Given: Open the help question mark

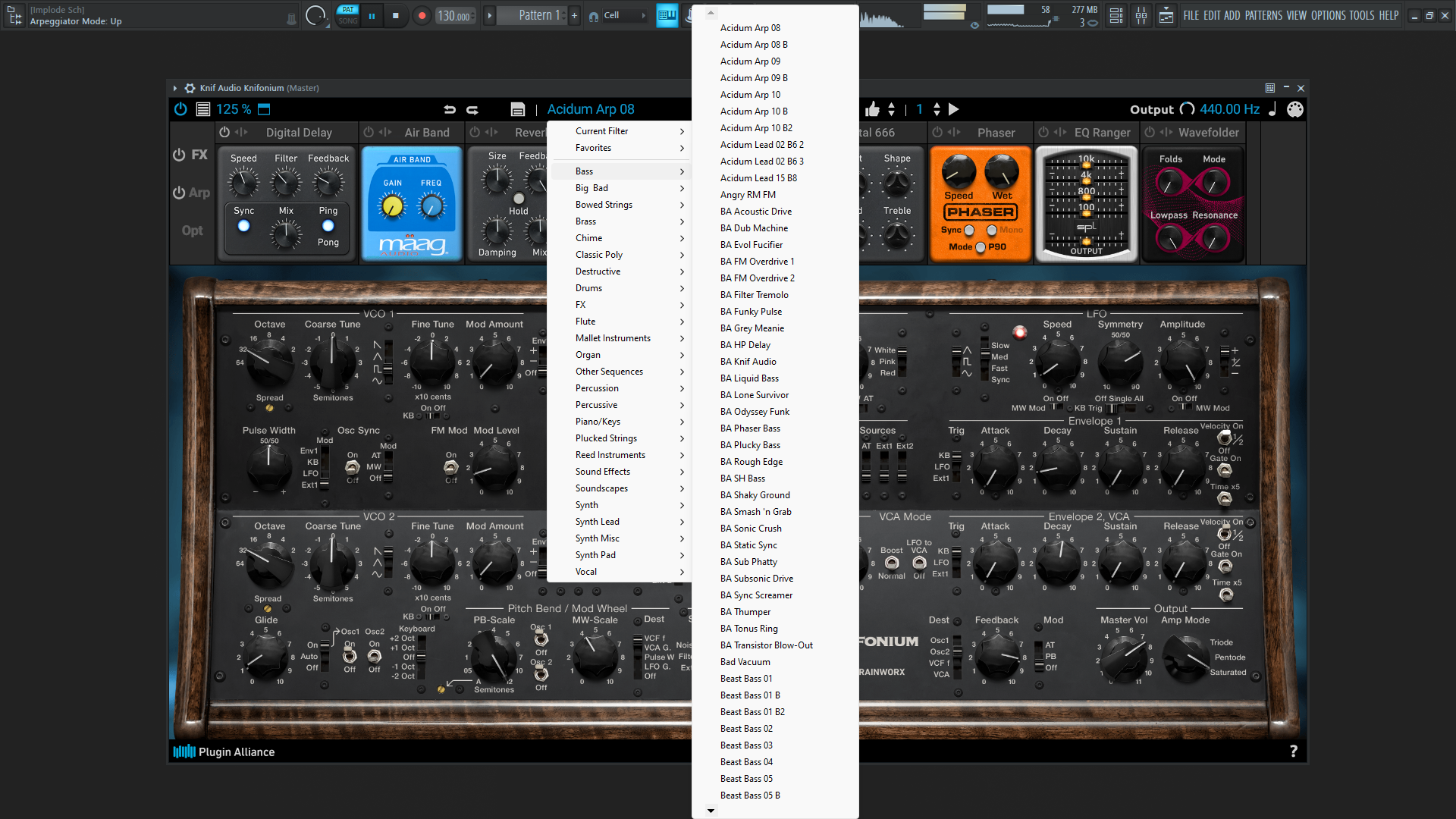Looking at the screenshot, I should [1294, 751].
